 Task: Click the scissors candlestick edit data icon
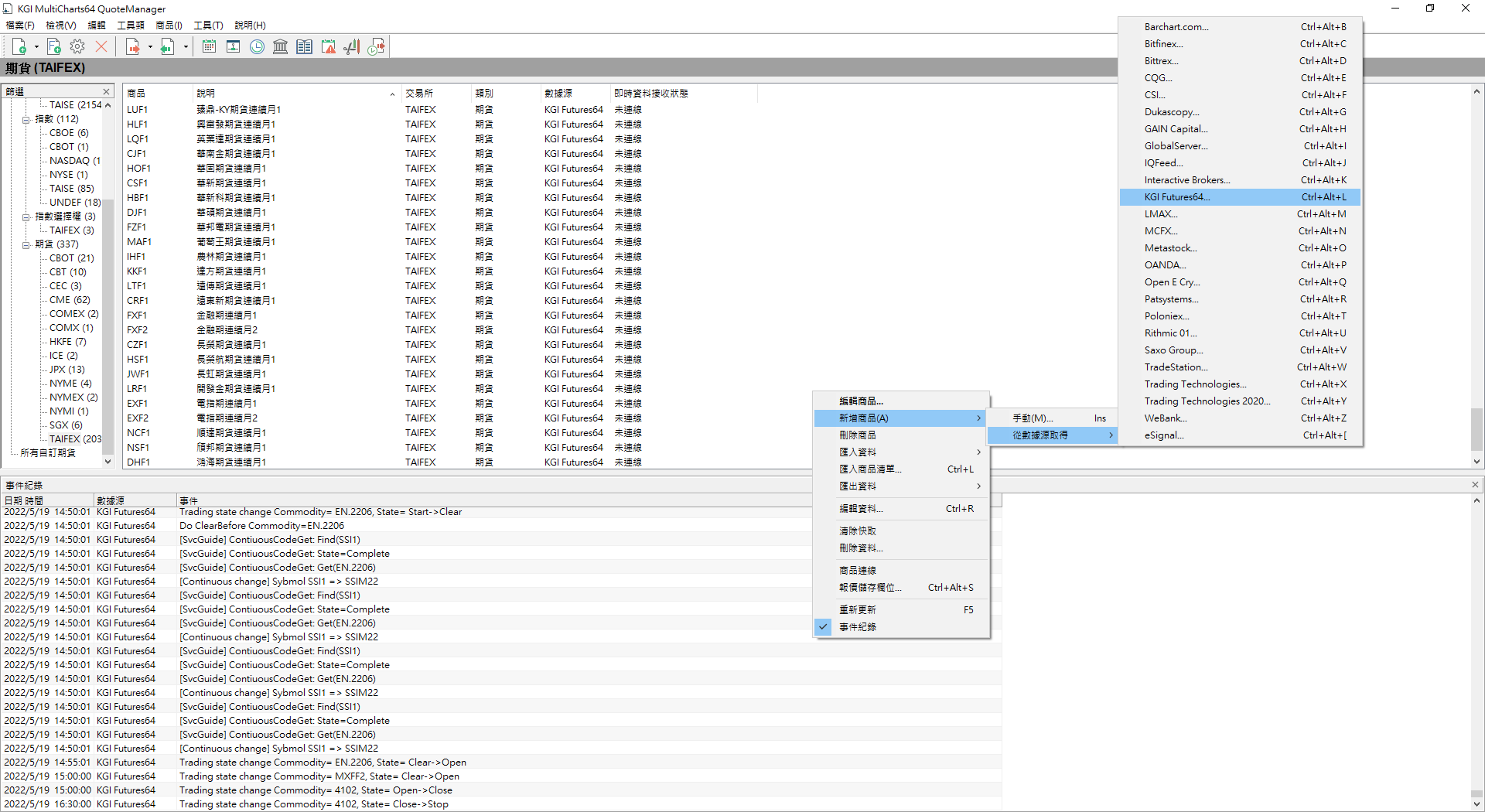(x=353, y=46)
